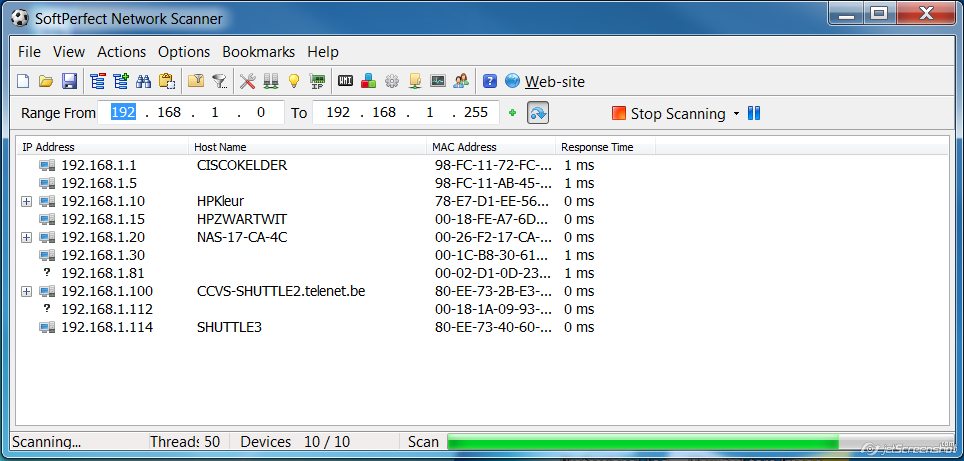The width and height of the screenshot is (964, 461).
Task: Expand the 192.168.1.100 CCVS-SHUTTLE2 row
Action: click(26, 291)
